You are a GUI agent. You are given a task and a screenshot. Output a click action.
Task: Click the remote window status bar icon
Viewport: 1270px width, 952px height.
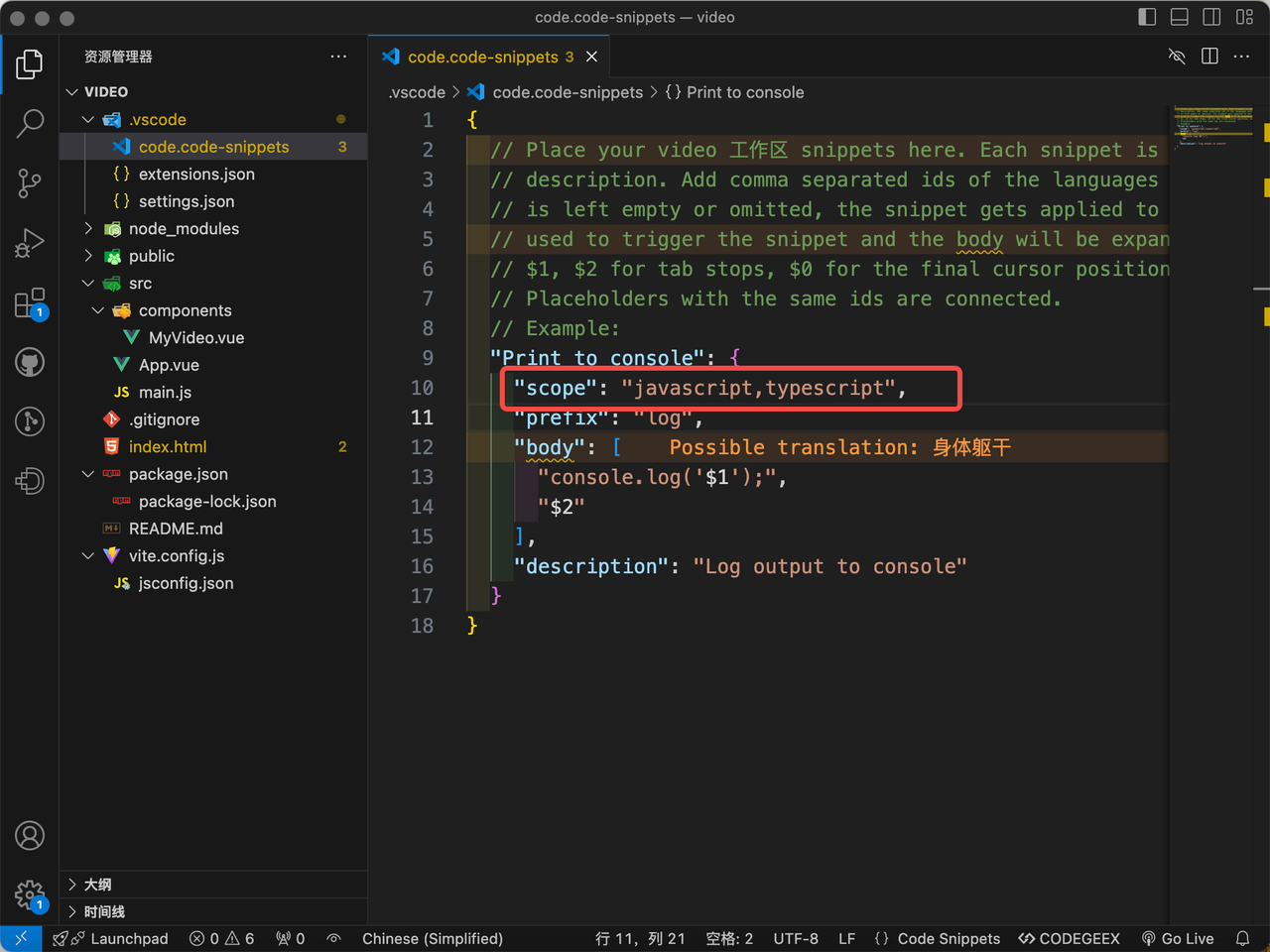tap(21, 938)
